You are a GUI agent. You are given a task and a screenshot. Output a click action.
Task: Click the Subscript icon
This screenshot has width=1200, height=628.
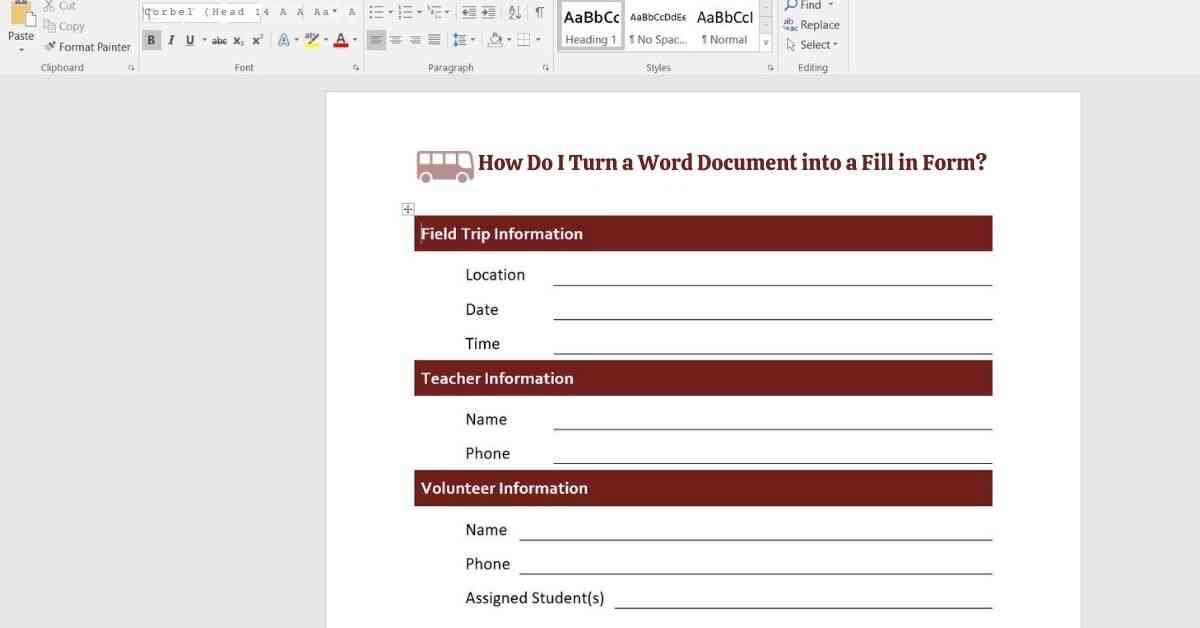[238, 41]
